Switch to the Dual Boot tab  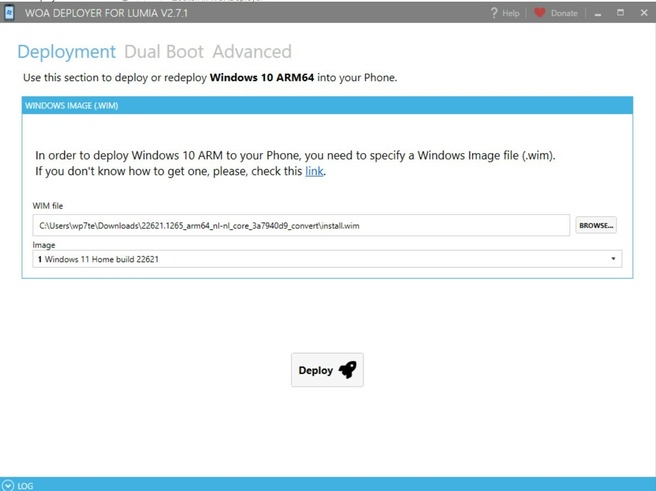164,52
